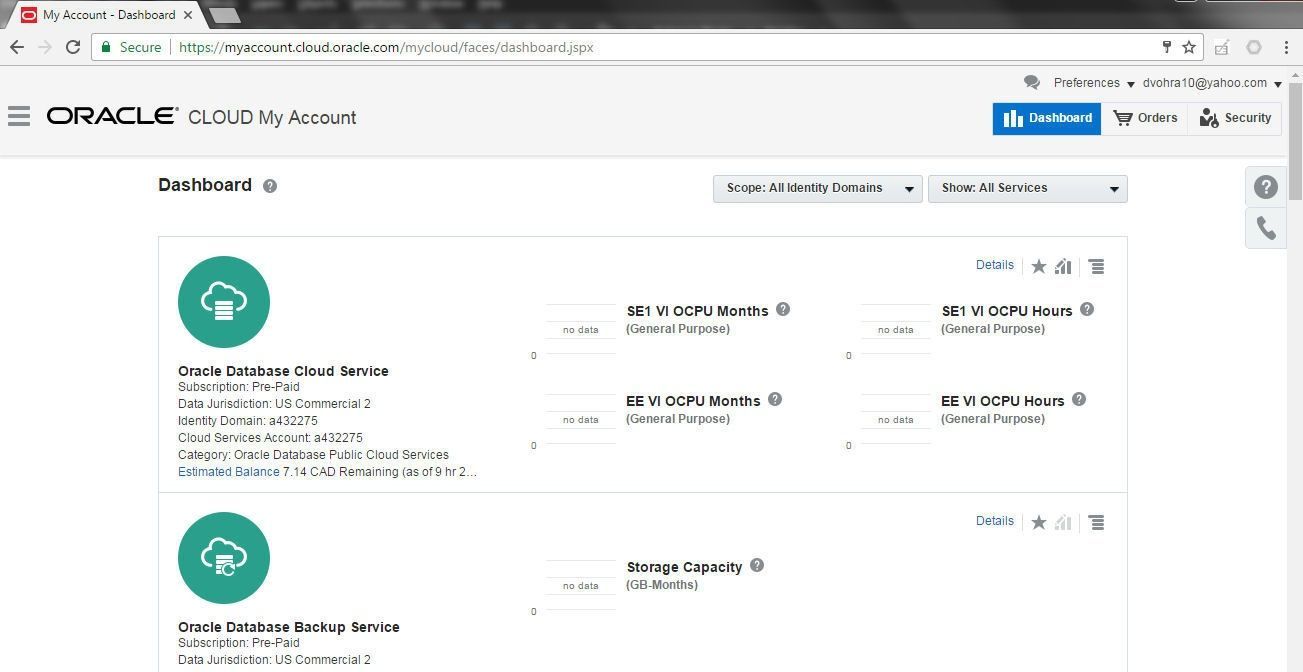The width and height of the screenshot is (1303, 672).
Task: Click EE VI OCPU Hours no data chart
Action: pos(895,419)
